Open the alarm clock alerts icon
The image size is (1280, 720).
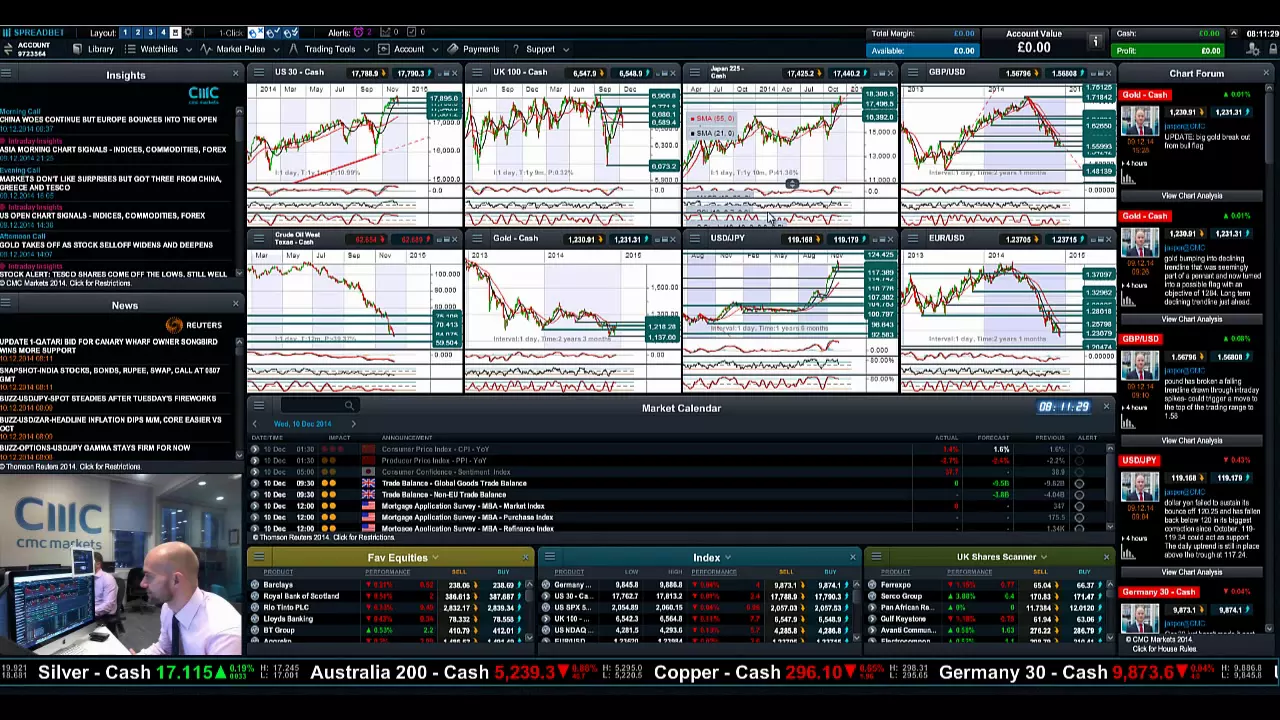point(359,33)
